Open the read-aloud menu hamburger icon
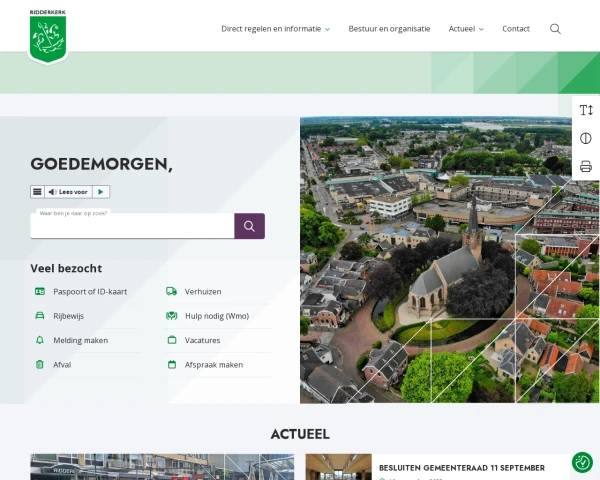The image size is (600, 480). click(37, 192)
